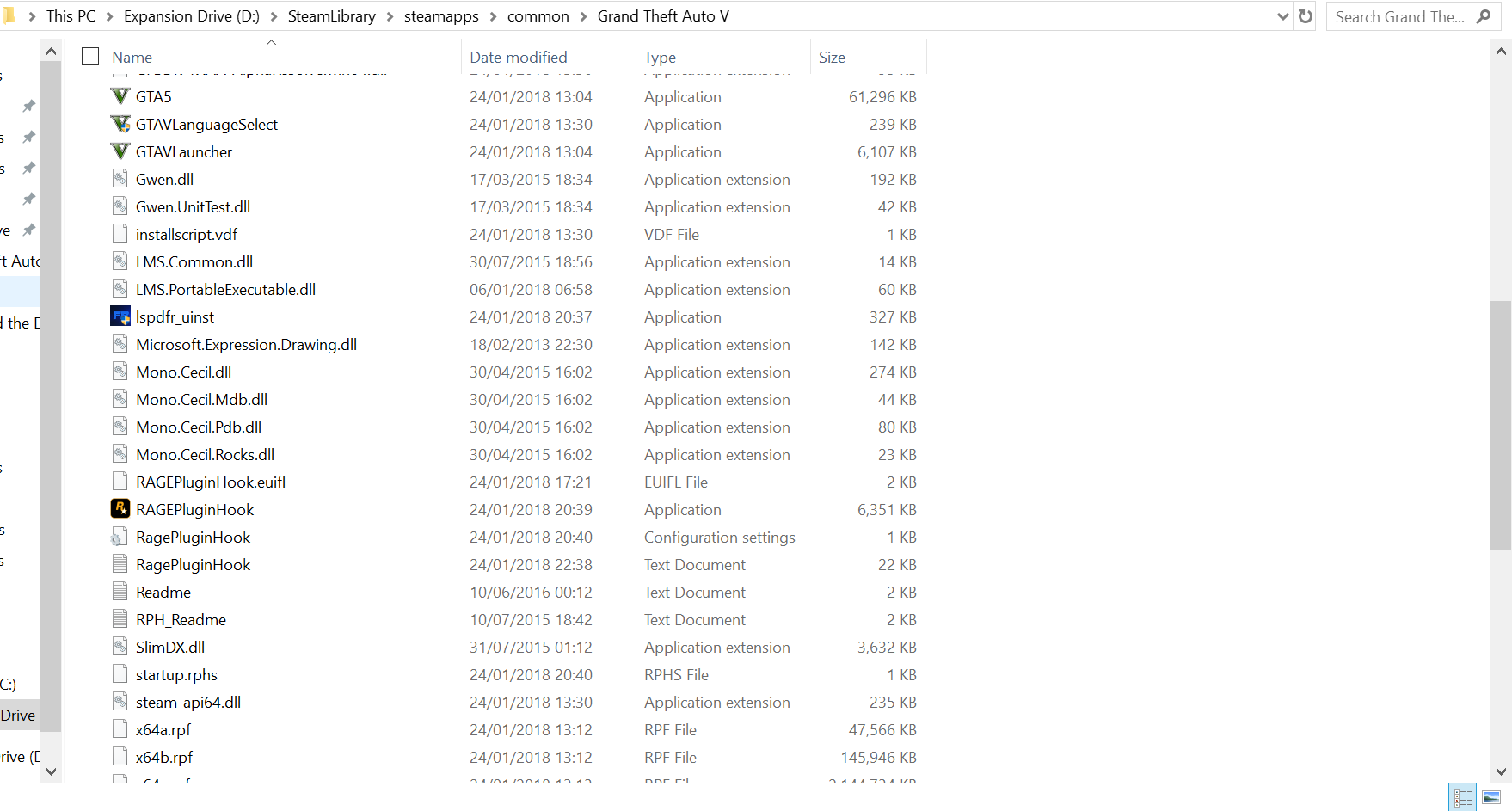Focus the Search Grand Theft Auto field

1400,16
